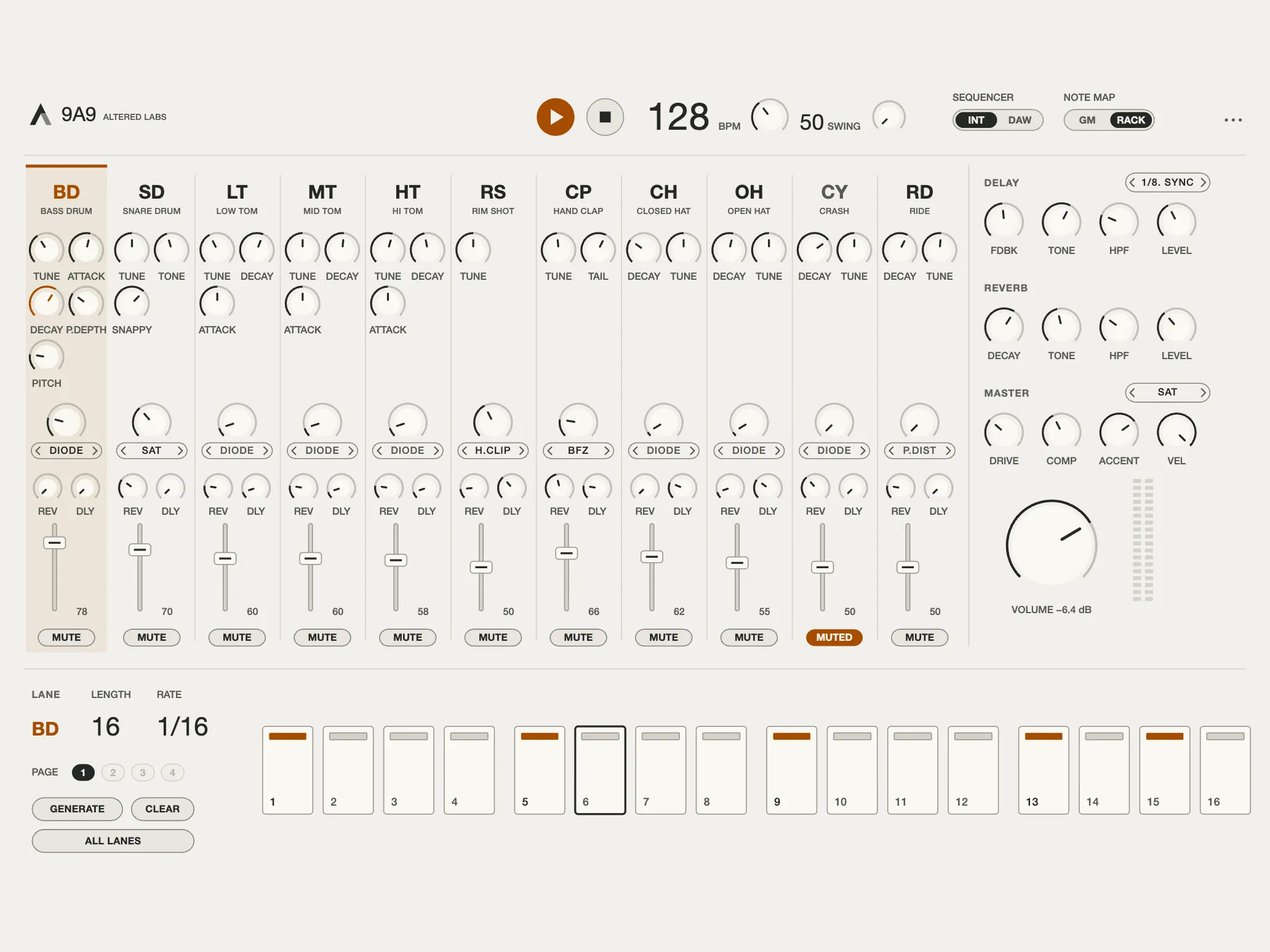Viewport: 1270px width, 952px height.
Task: Click the 128 BPM tempo value
Action: click(679, 117)
